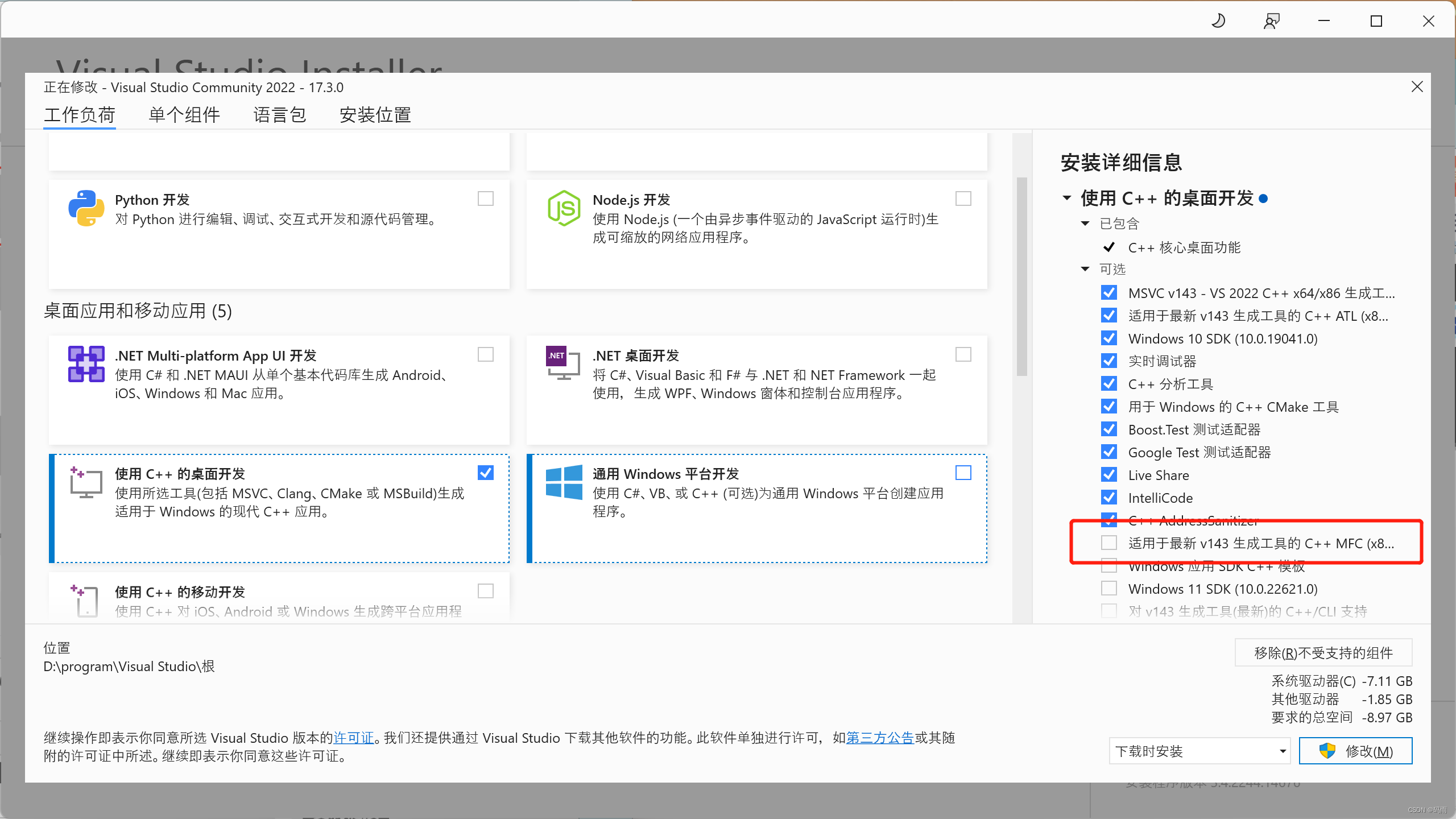Enable 适用于最新 v143 生成工具的 C++ MFC
Viewport: 1456px width, 819px height.
point(1108,543)
